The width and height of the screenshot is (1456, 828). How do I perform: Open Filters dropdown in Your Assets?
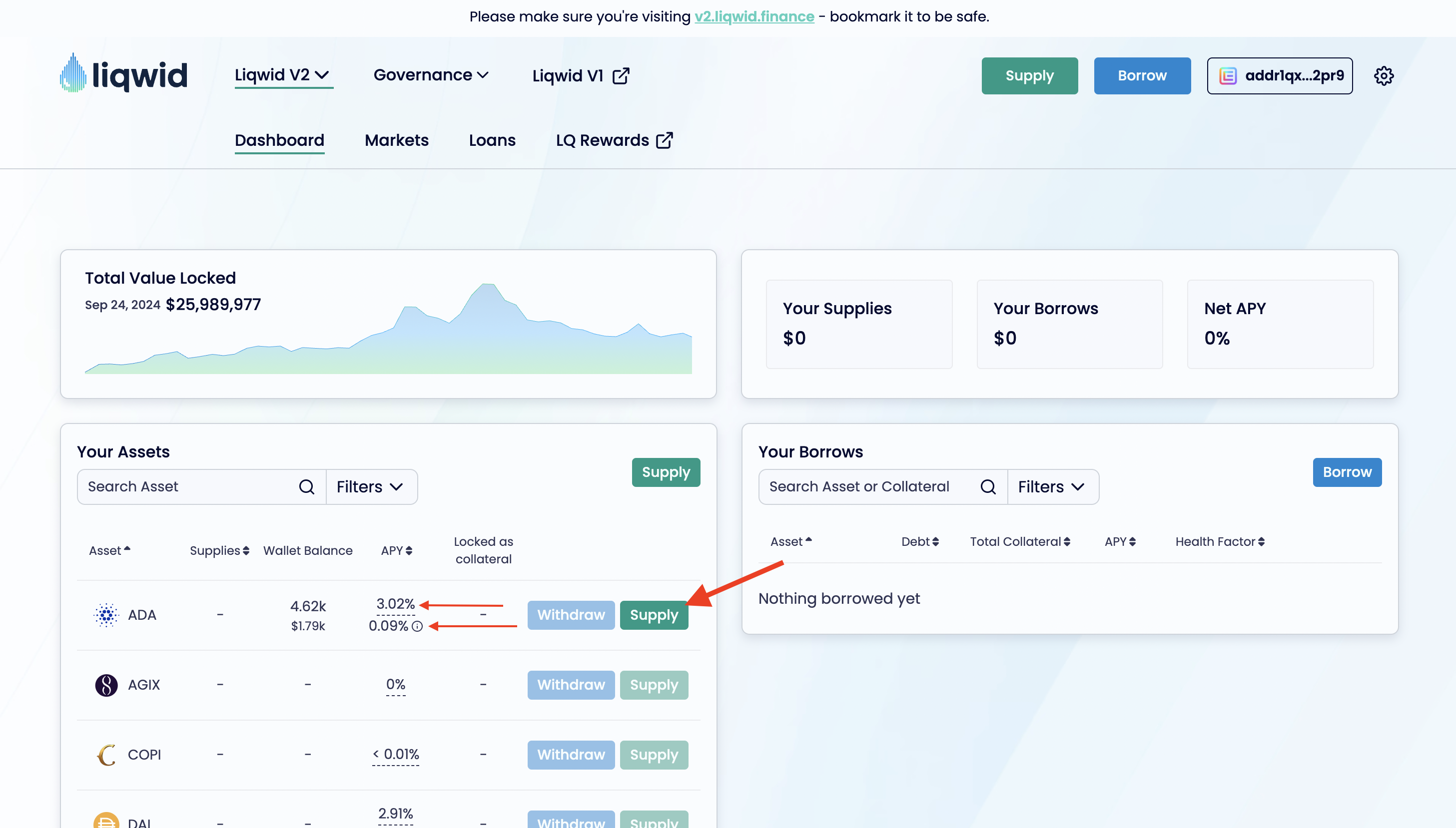(x=372, y=487)
